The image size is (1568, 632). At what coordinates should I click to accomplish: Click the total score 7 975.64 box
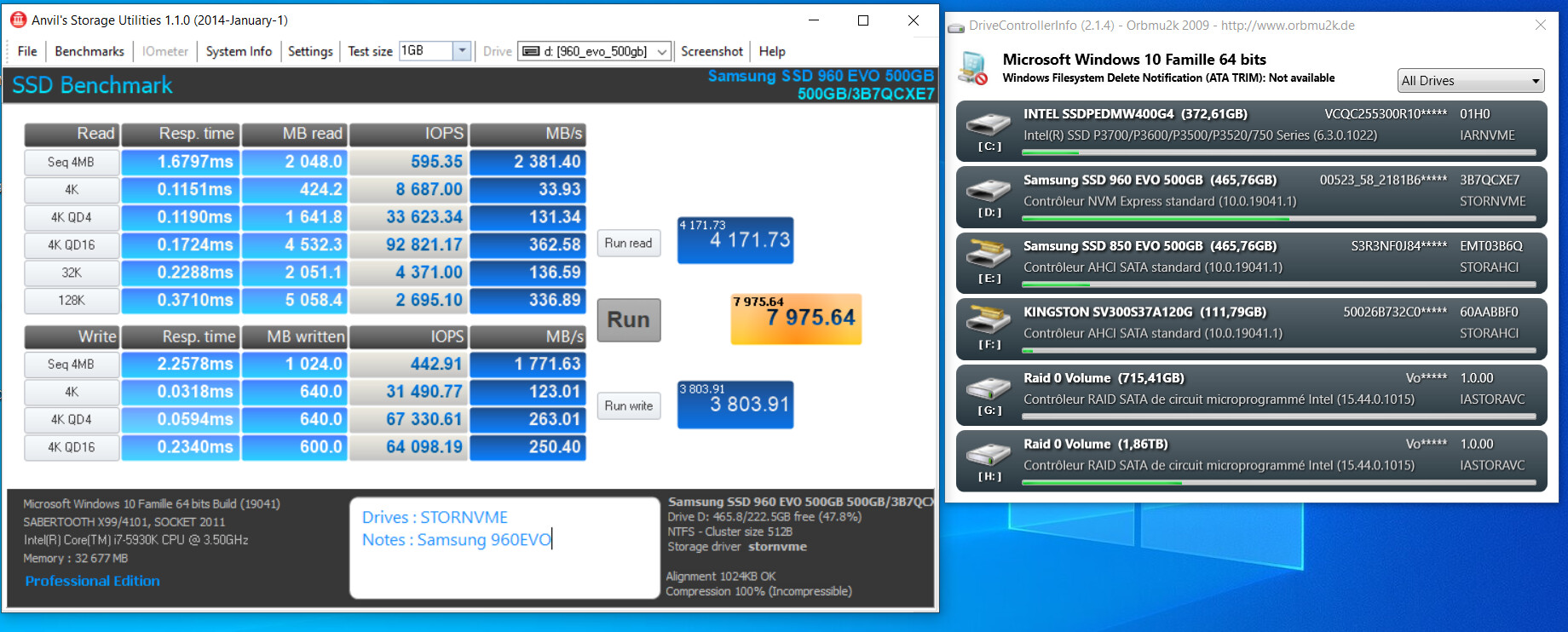[796, 319]
